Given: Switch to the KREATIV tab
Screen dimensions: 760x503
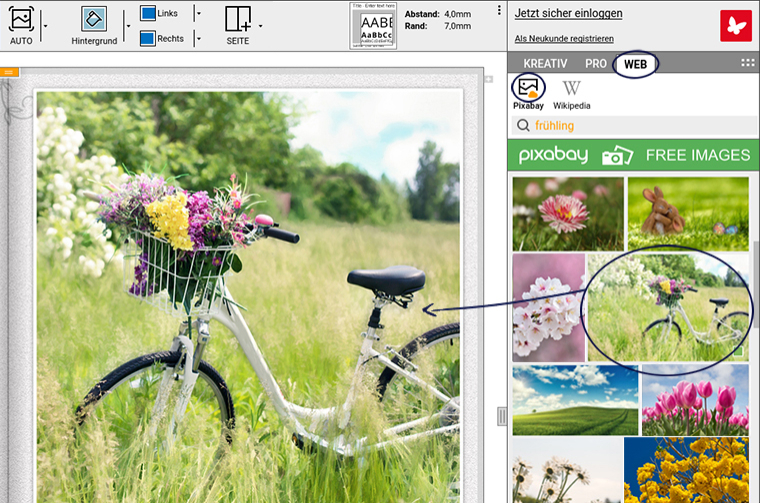Looking at the screenshot, I should pos(545,64).
